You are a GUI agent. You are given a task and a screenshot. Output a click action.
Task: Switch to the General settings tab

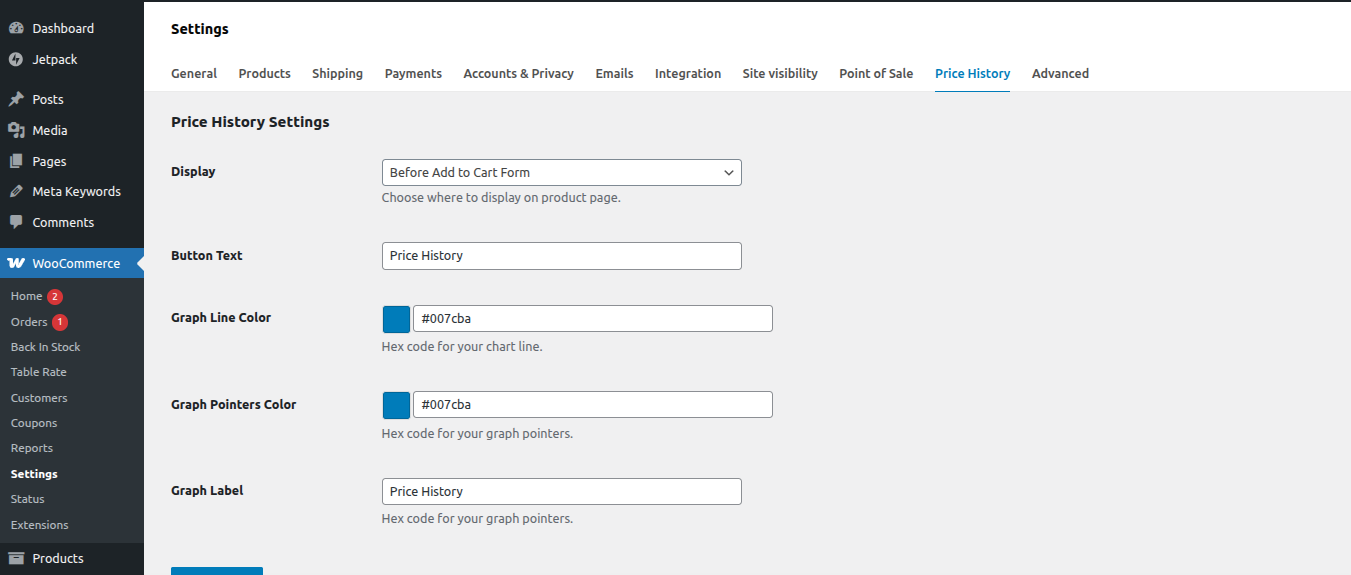pyautogui.click(x=194, y=73)
